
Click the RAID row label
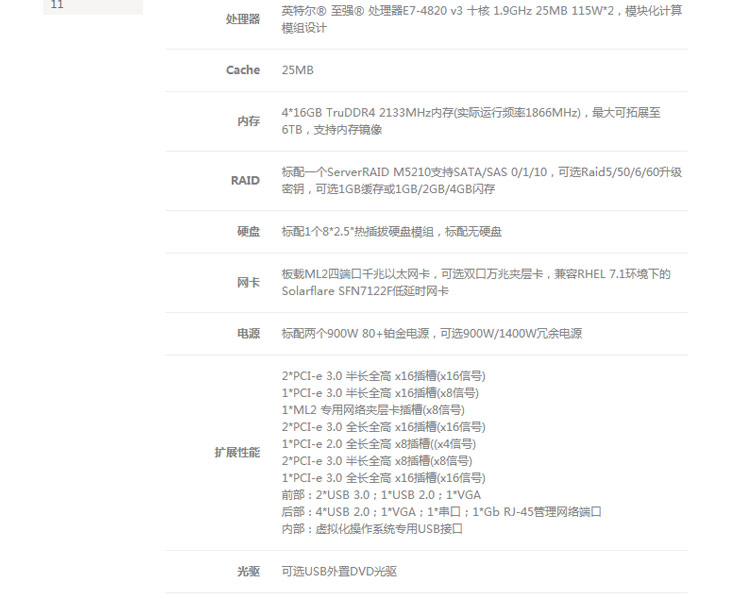(245, 181)
